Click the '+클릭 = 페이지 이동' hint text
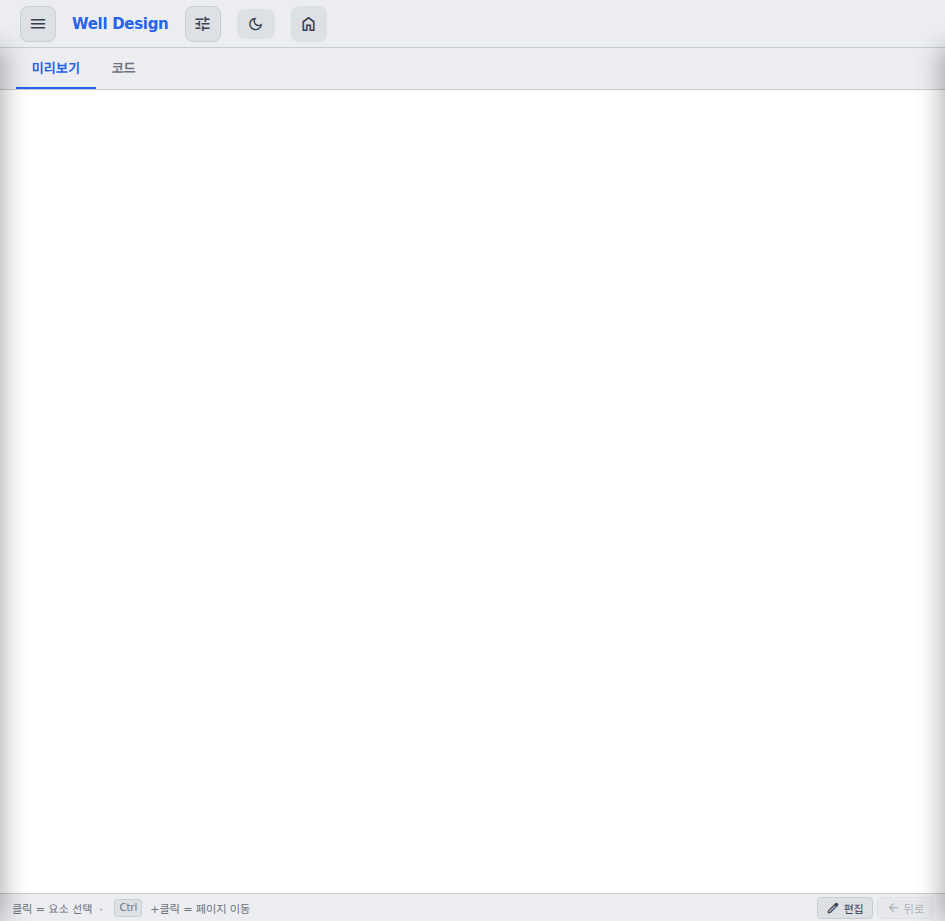 tap(200, 908)
